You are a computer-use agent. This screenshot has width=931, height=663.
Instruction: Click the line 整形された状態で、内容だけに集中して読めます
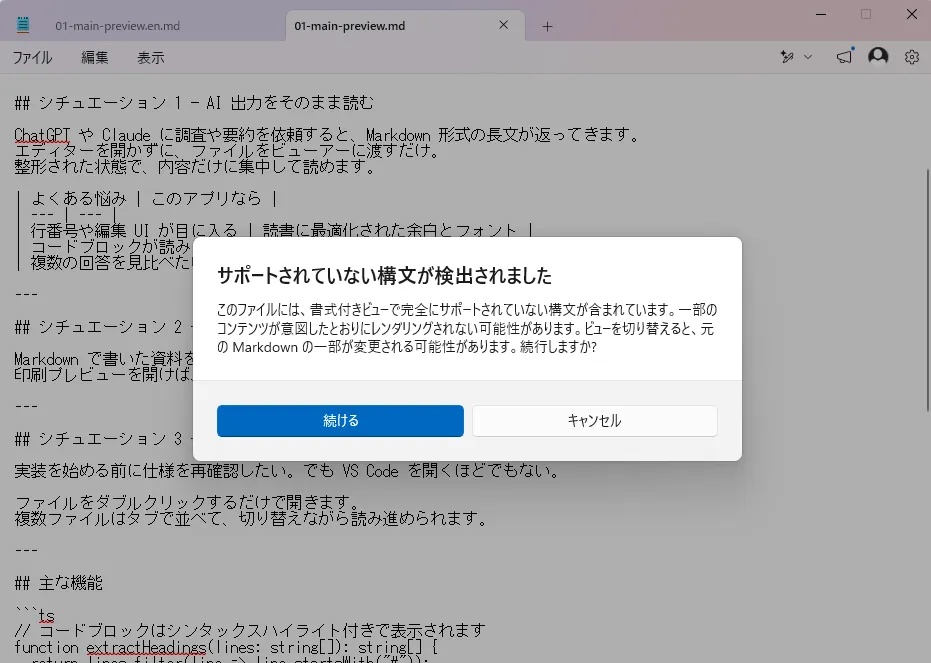point(195,167)
